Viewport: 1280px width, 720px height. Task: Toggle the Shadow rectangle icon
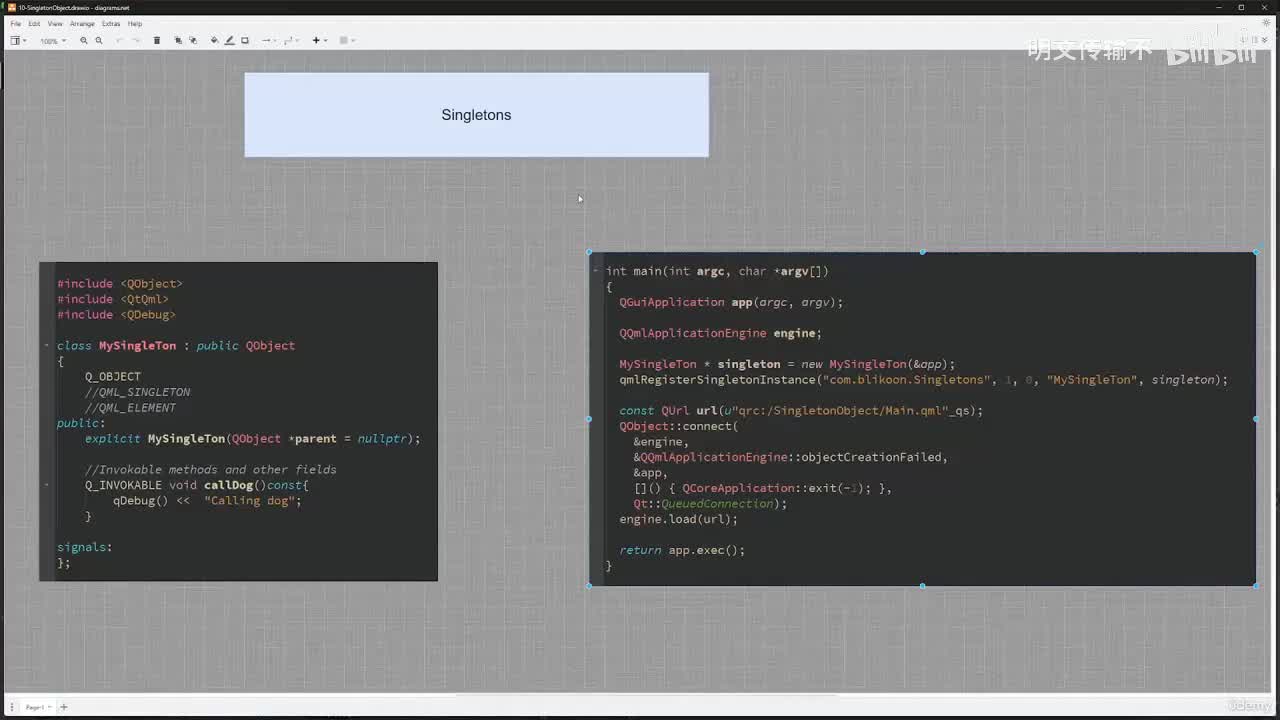pyautogui.click(x=244, y=41)
